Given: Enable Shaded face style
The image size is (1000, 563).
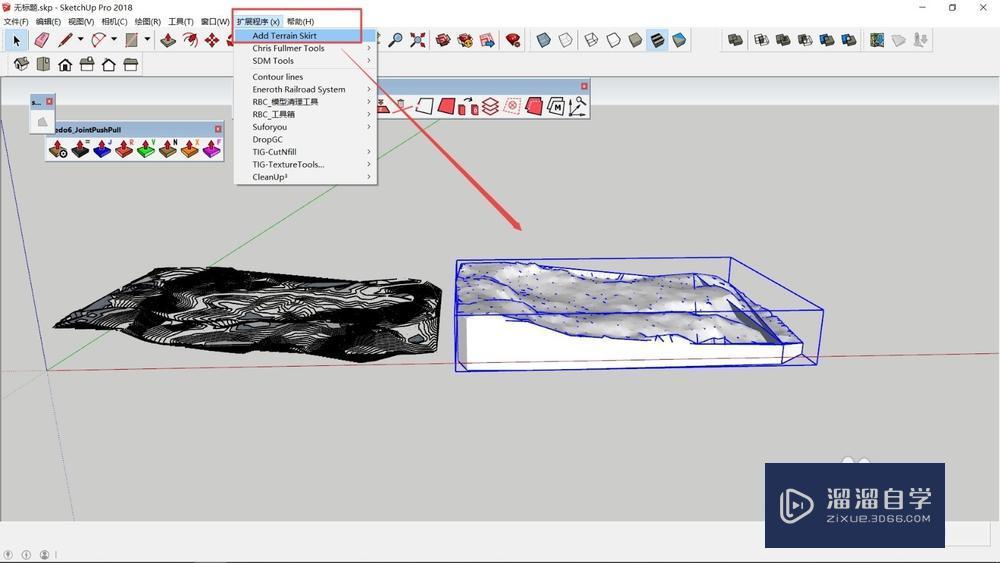Looking at the screenshot, I should coord(635,40).
